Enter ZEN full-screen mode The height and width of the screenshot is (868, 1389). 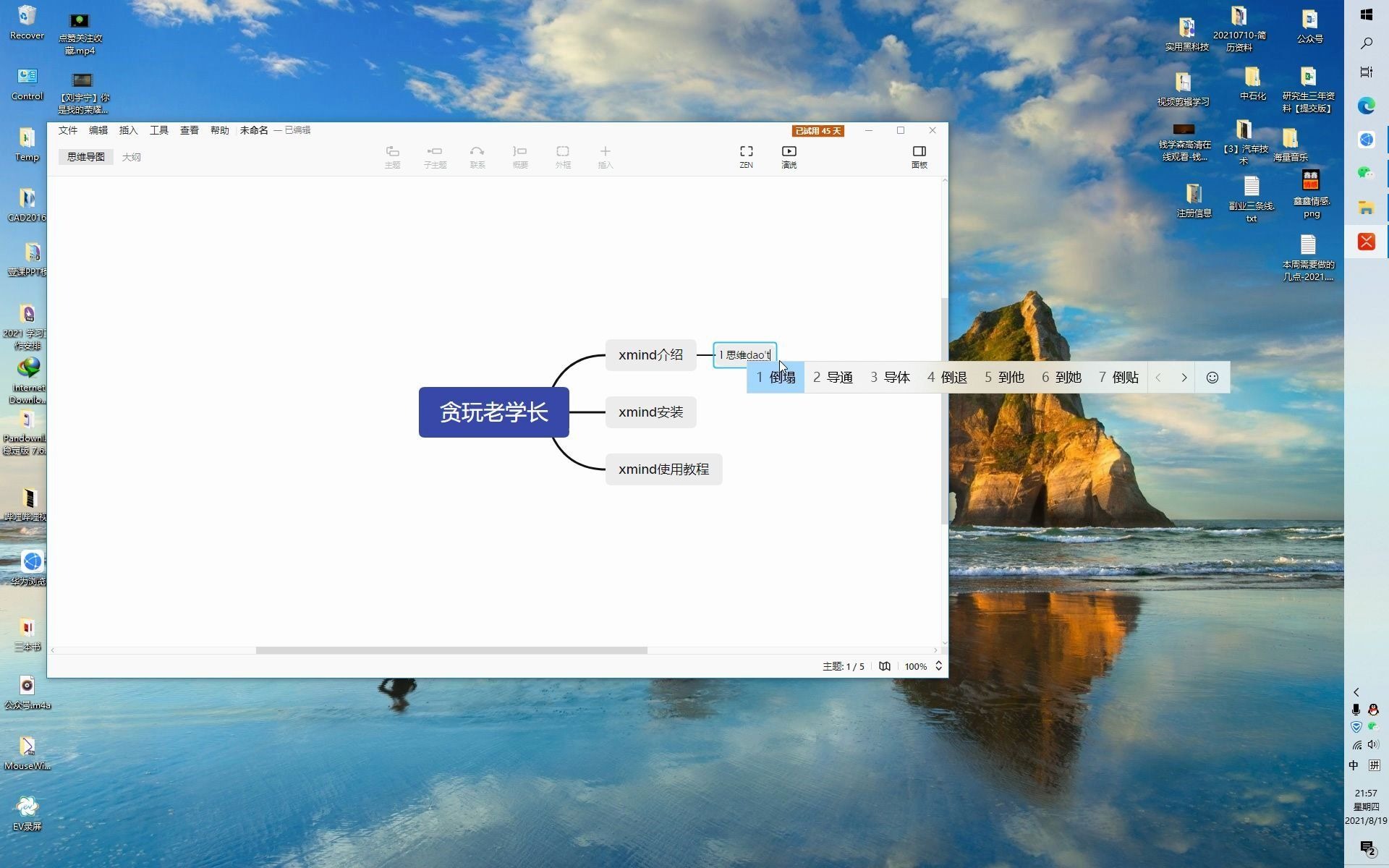(746, 156)
